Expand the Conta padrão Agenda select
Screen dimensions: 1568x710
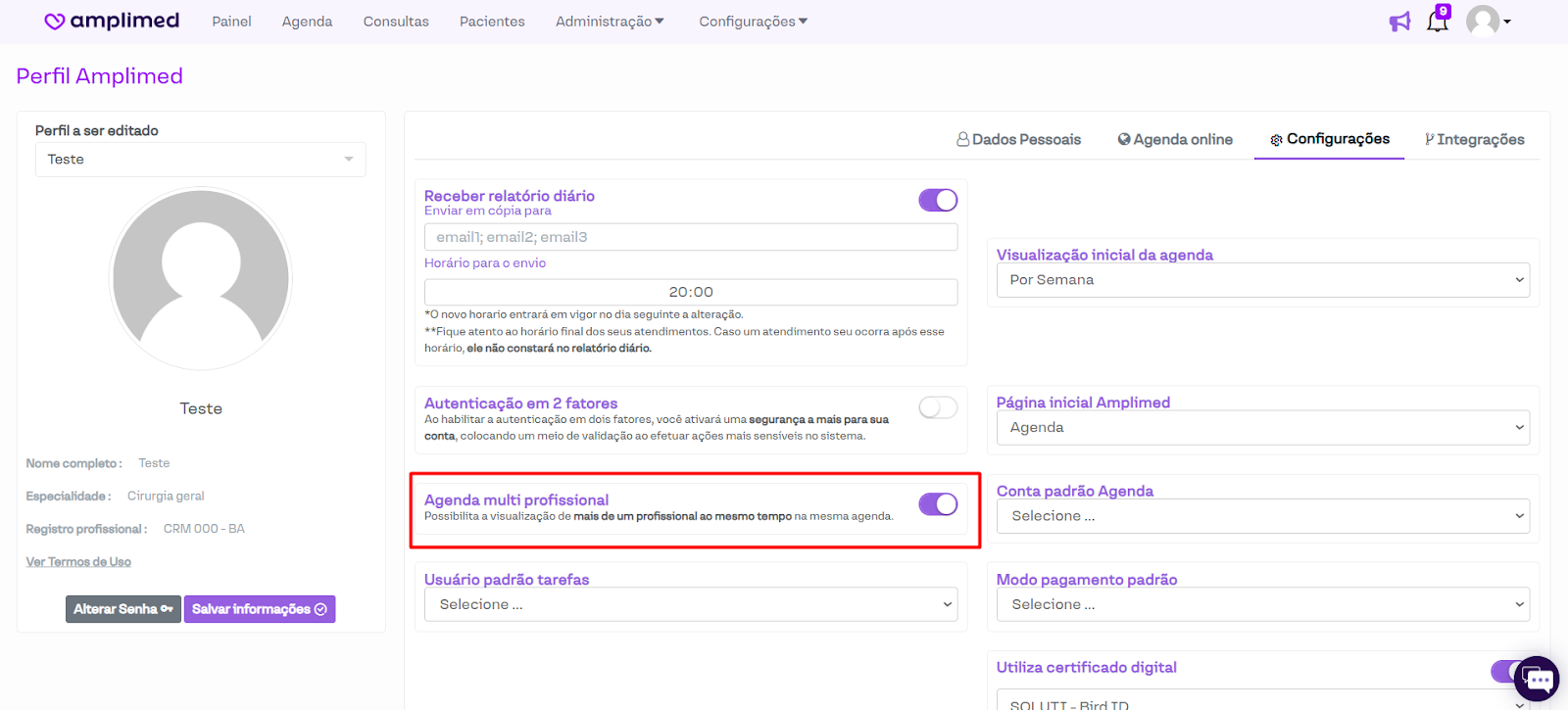pos(1262,516)
